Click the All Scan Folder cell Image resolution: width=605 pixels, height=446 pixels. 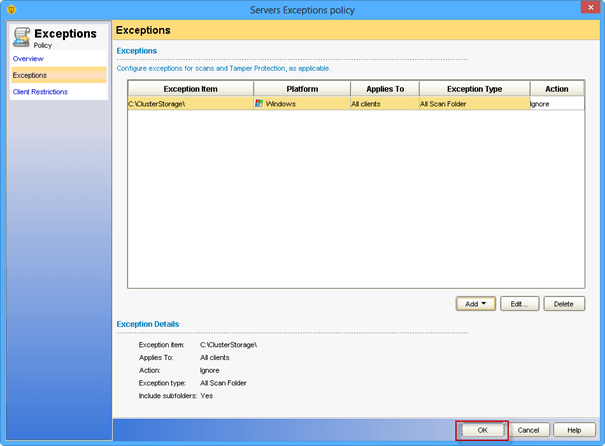coord(473,103)
